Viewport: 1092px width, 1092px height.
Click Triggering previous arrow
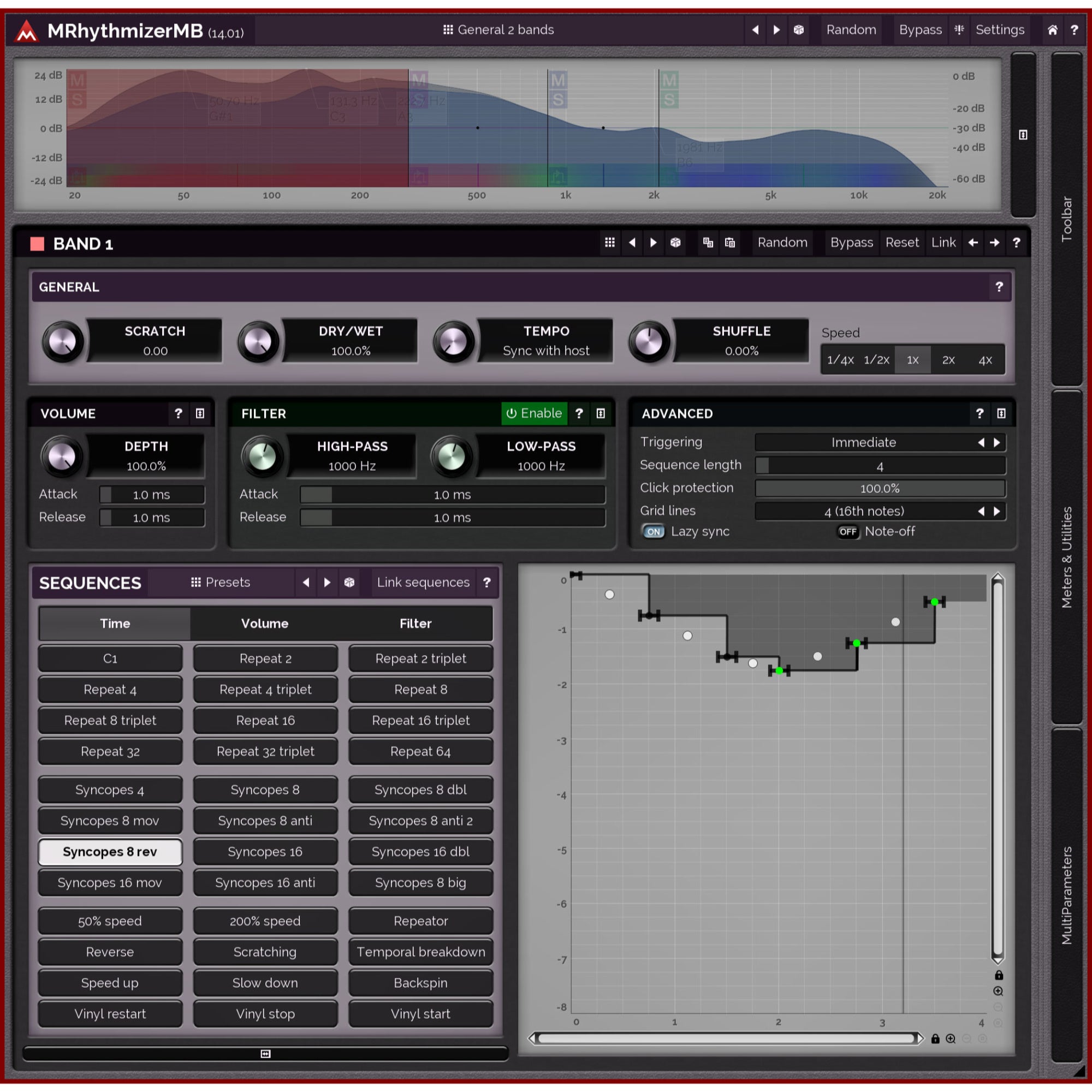[x=981, y=443]
